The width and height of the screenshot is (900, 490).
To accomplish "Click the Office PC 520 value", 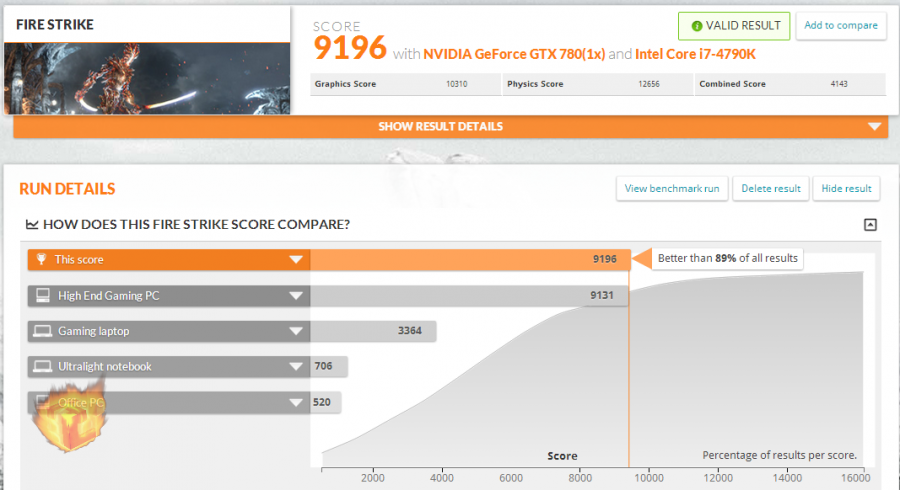I will (x=321, y=402).
